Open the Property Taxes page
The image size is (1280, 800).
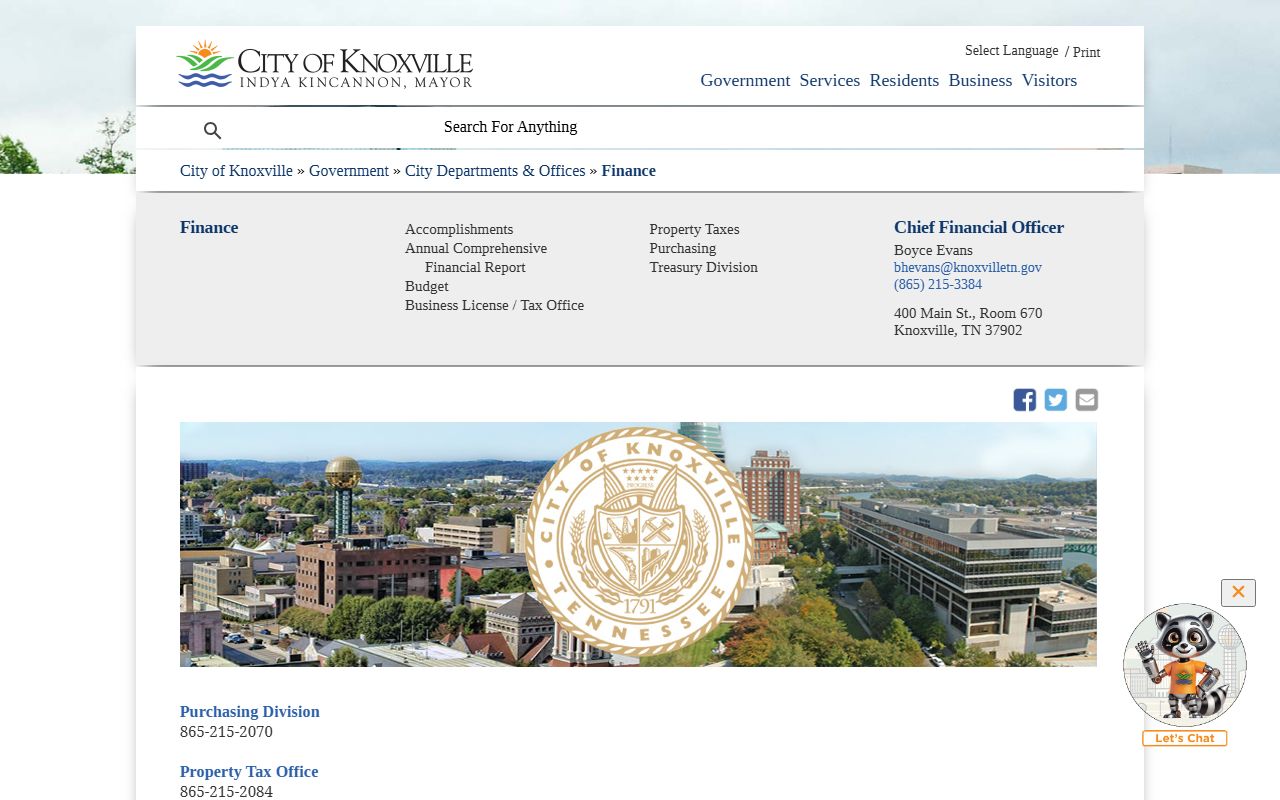click(694, 229)
